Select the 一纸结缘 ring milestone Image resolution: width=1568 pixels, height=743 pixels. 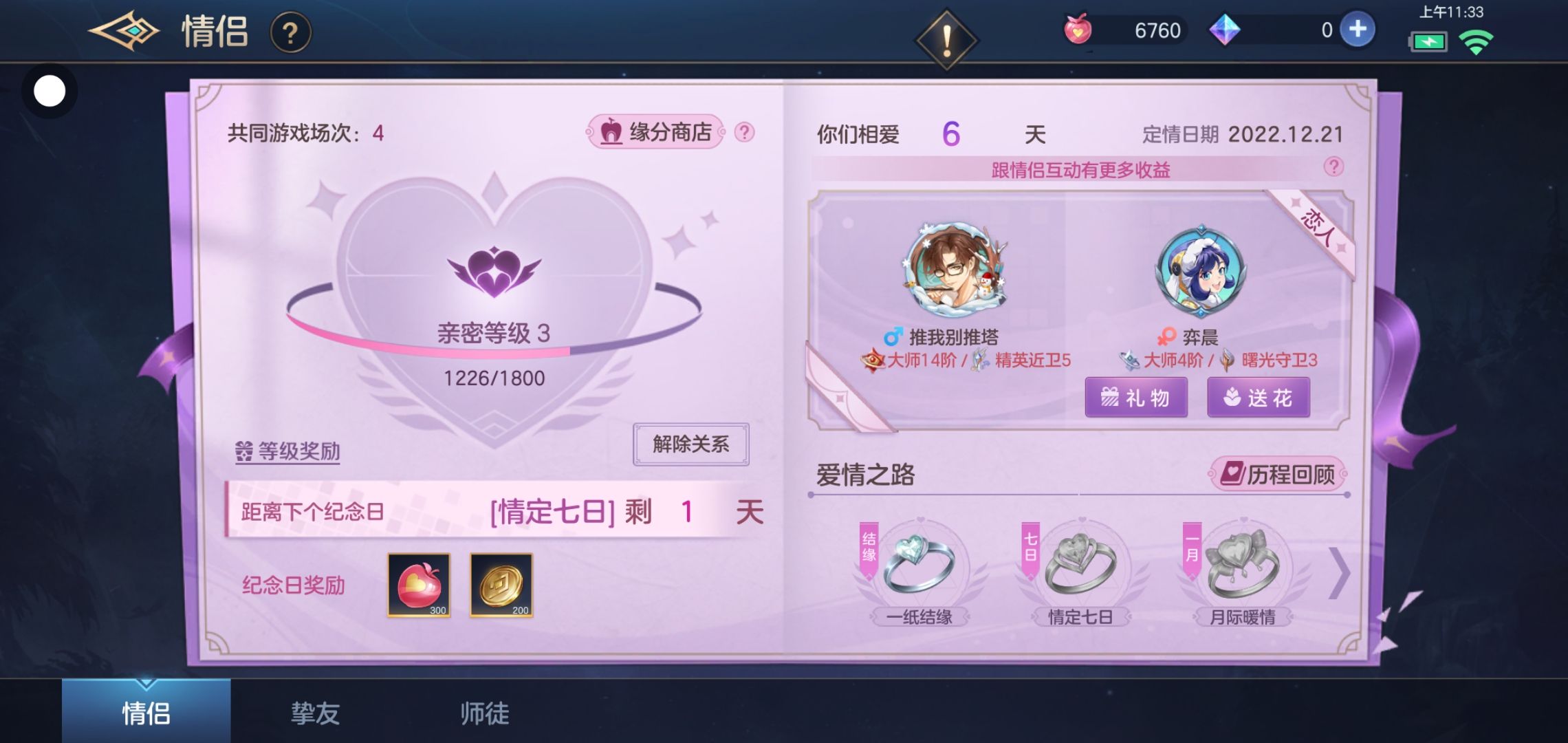(x=919, y=572)
